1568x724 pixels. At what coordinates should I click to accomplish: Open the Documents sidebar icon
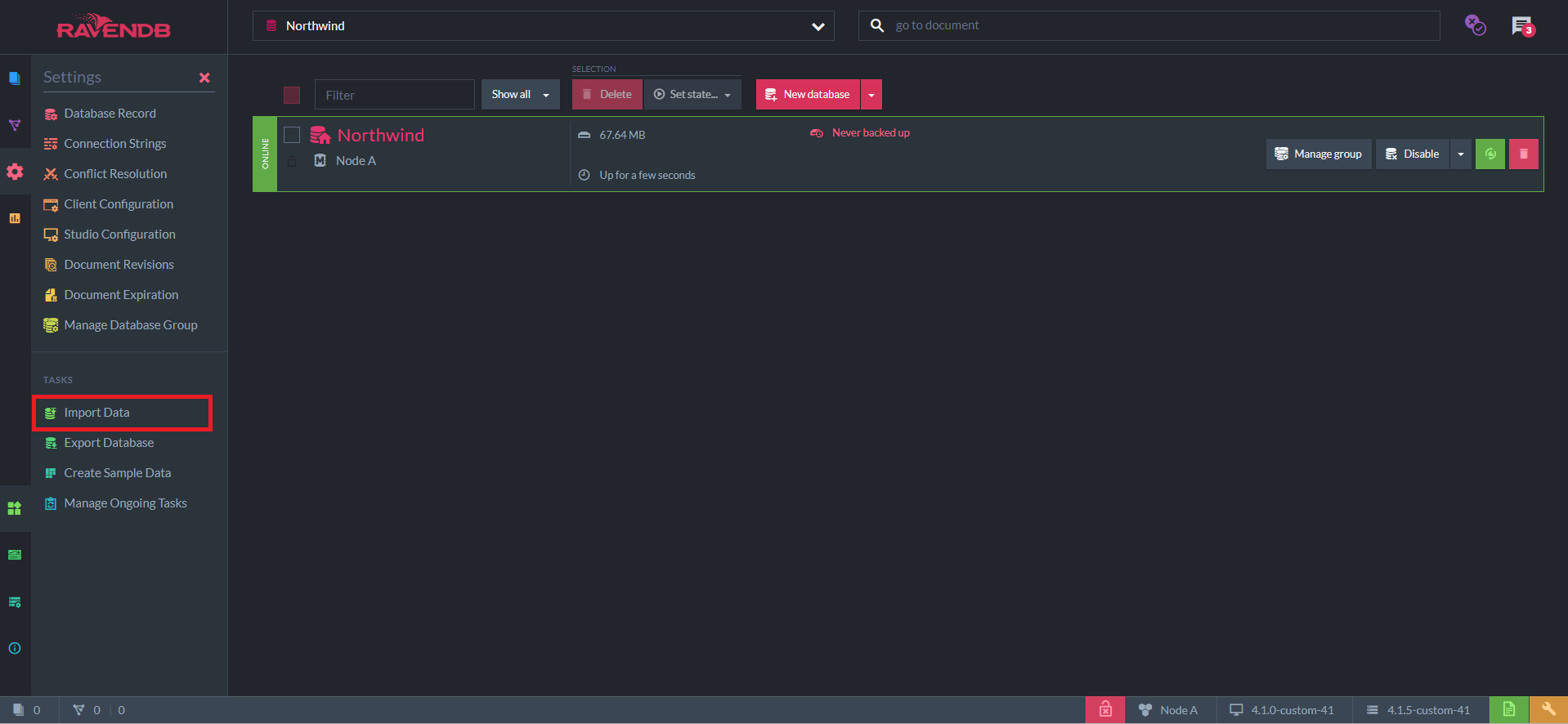[15, 78]
